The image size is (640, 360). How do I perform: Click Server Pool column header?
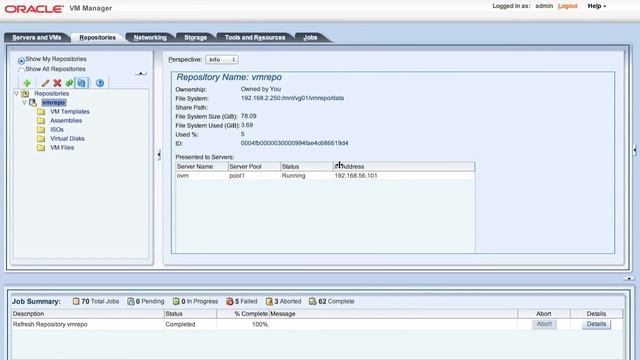tap(254, 167)
